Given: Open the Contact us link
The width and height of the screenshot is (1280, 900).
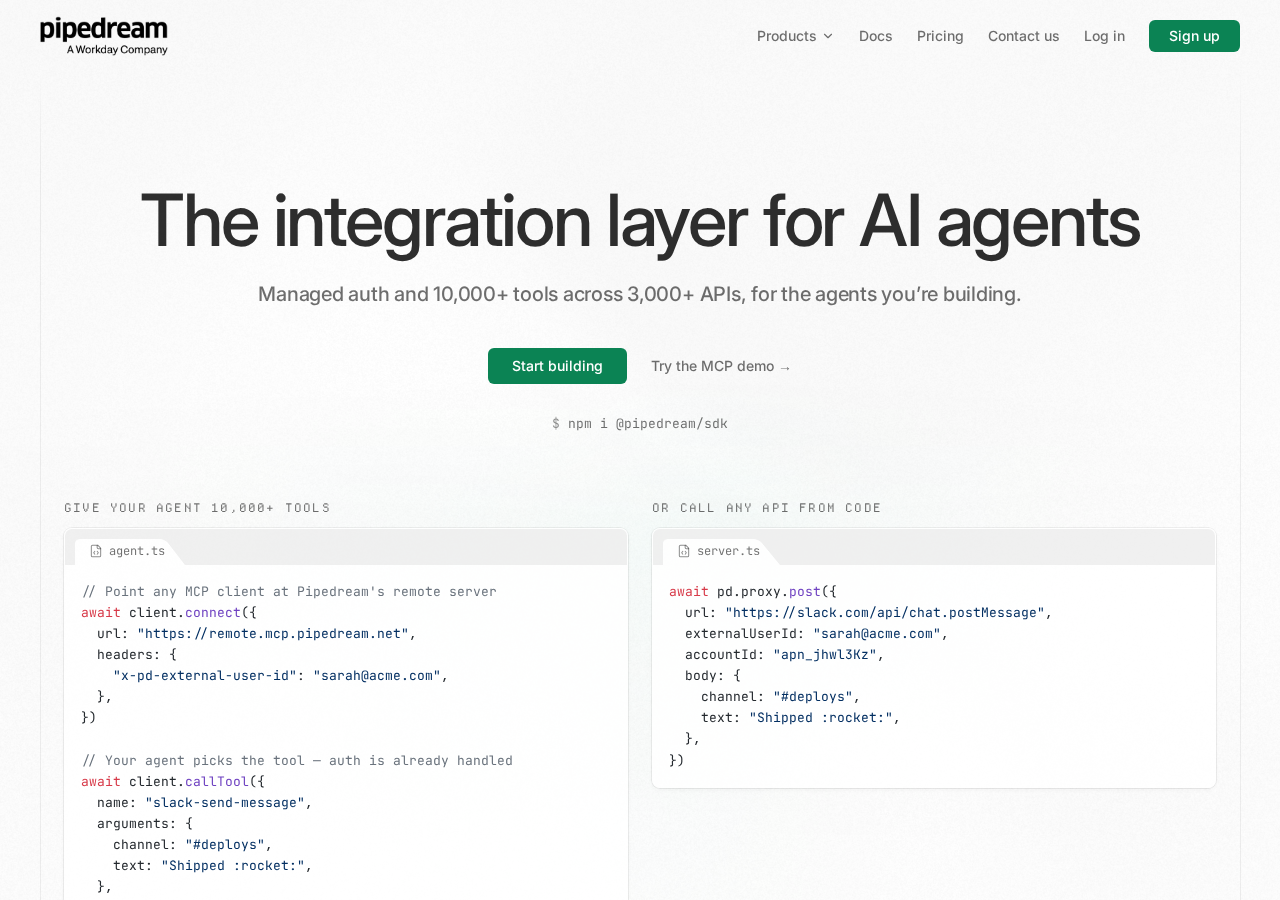Looking at the screenshot, I should coord(1023,36).
